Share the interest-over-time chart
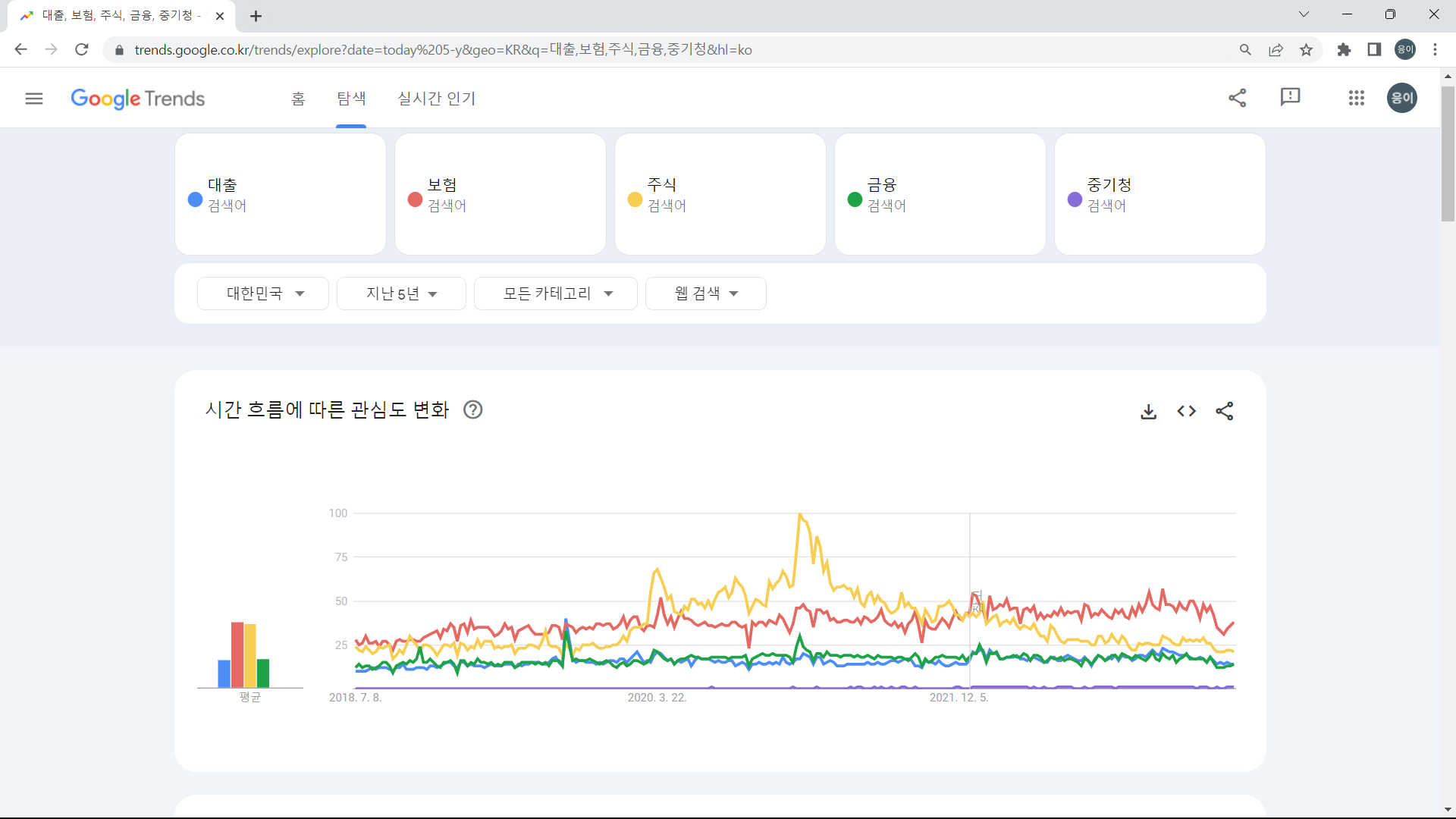The image size is (1456, 819). (x=1225, y=412)
